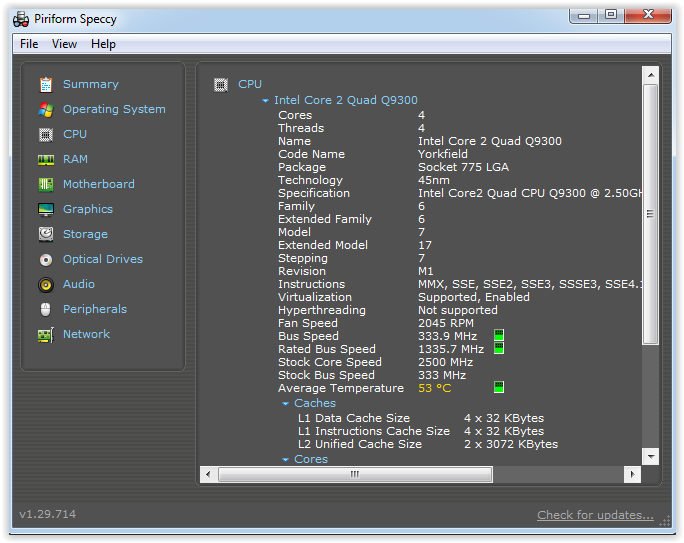Click the RAM stick icon in sidebar
This screenshot has width=684, height=543.
pyautogui.click(x=46, y=160)
